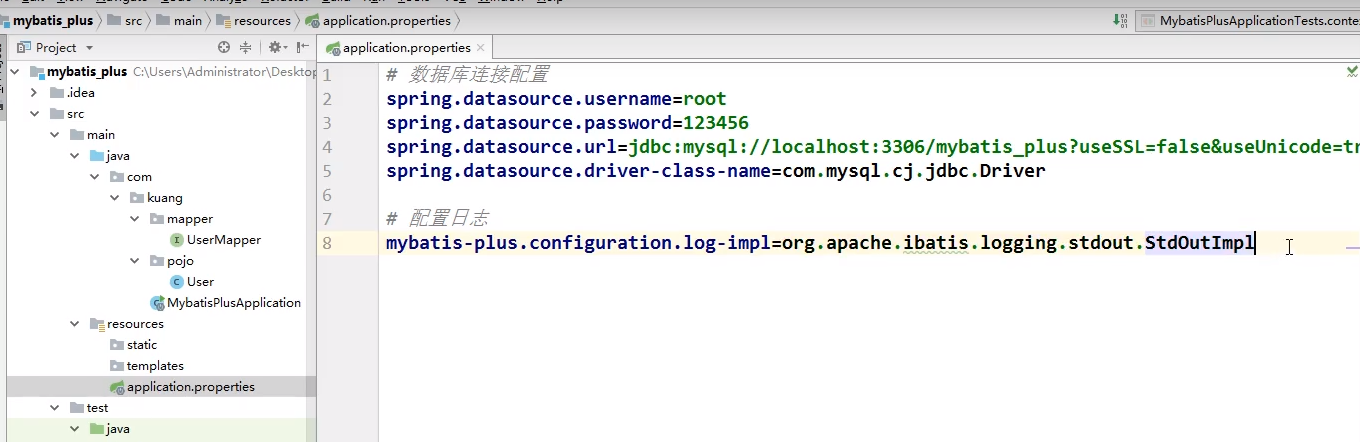
Task: Click line number 6 in gutter
Action: pos(327,195)
